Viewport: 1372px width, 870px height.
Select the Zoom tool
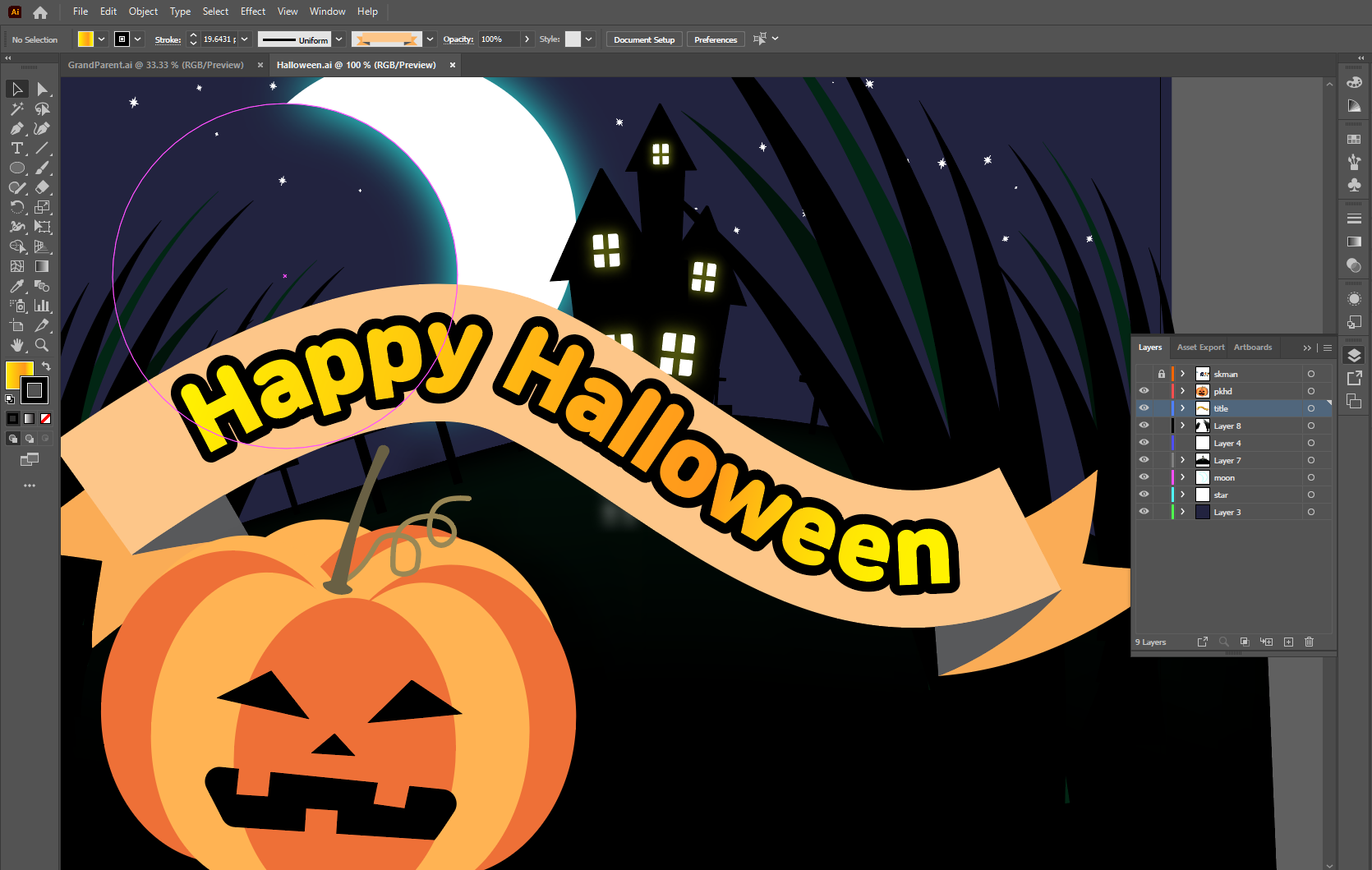coord(42,345)
